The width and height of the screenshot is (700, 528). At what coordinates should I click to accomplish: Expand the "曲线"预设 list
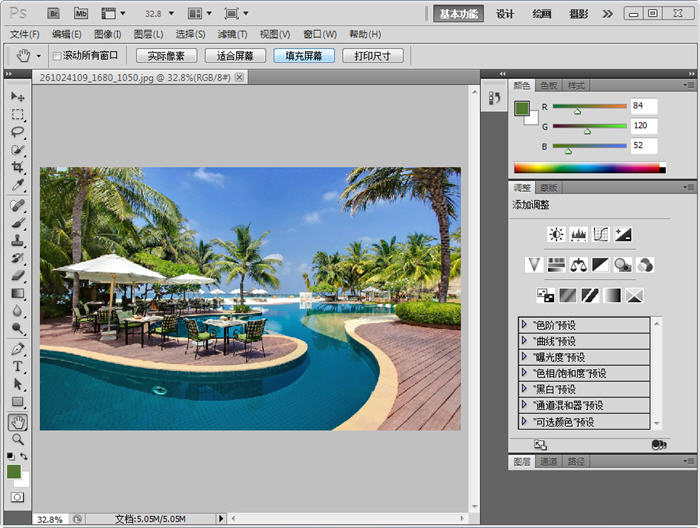[525, 341]
